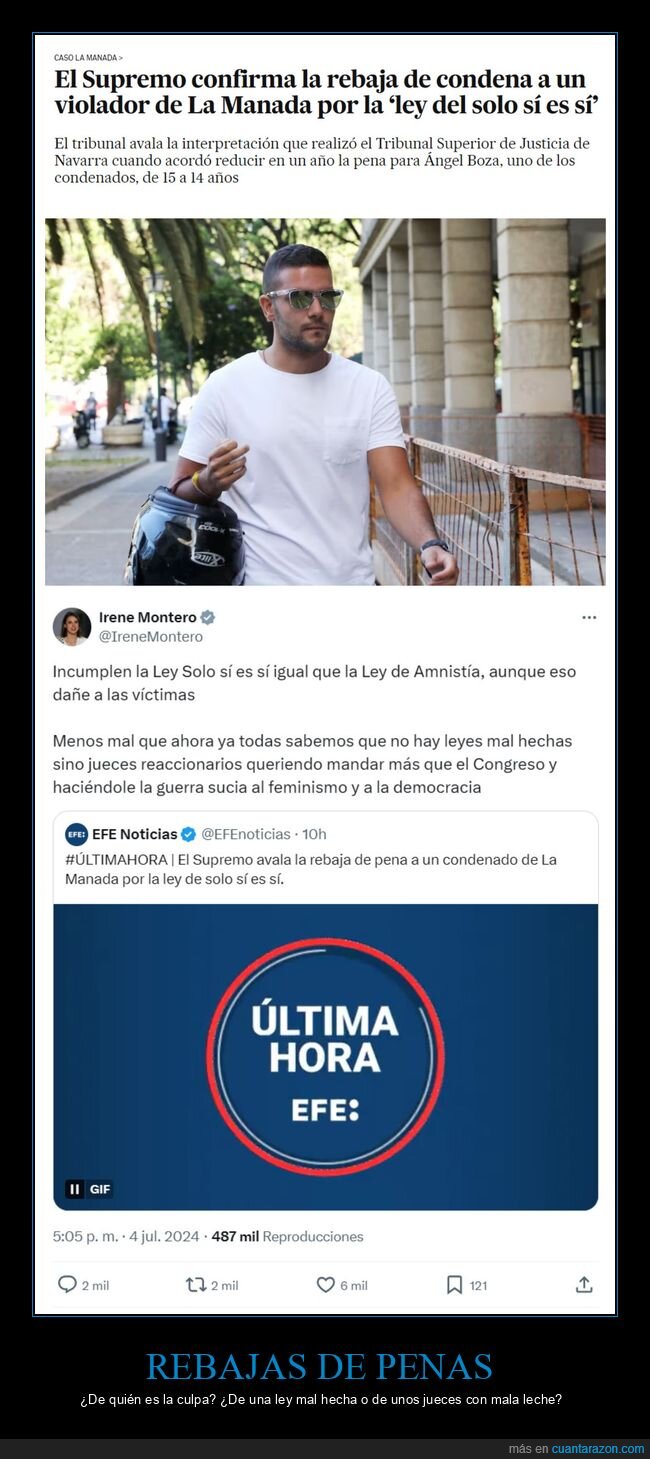Screen dimensions: 650x1459
Task: Click Irene Montero's profile avatar
Action: coord(72,626)
